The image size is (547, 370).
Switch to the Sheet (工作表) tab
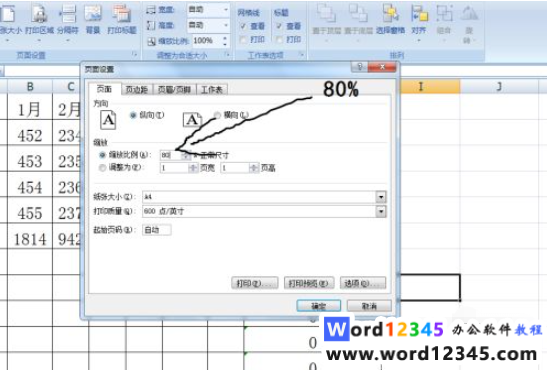212,90
